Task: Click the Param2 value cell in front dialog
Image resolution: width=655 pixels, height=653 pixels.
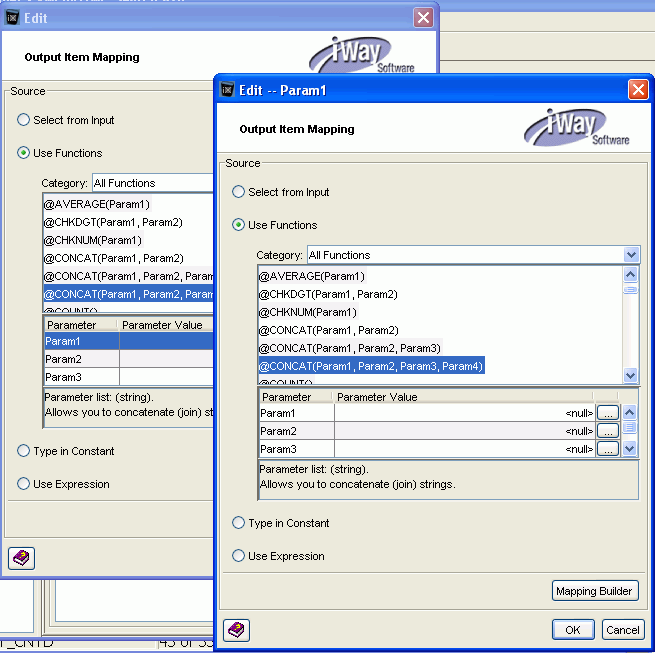Action: pos(464,431)
